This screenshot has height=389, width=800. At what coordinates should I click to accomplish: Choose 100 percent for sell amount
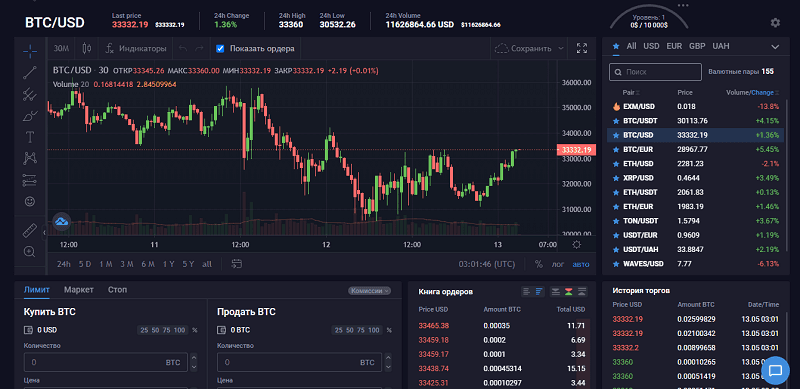click(x=373, y=330)
